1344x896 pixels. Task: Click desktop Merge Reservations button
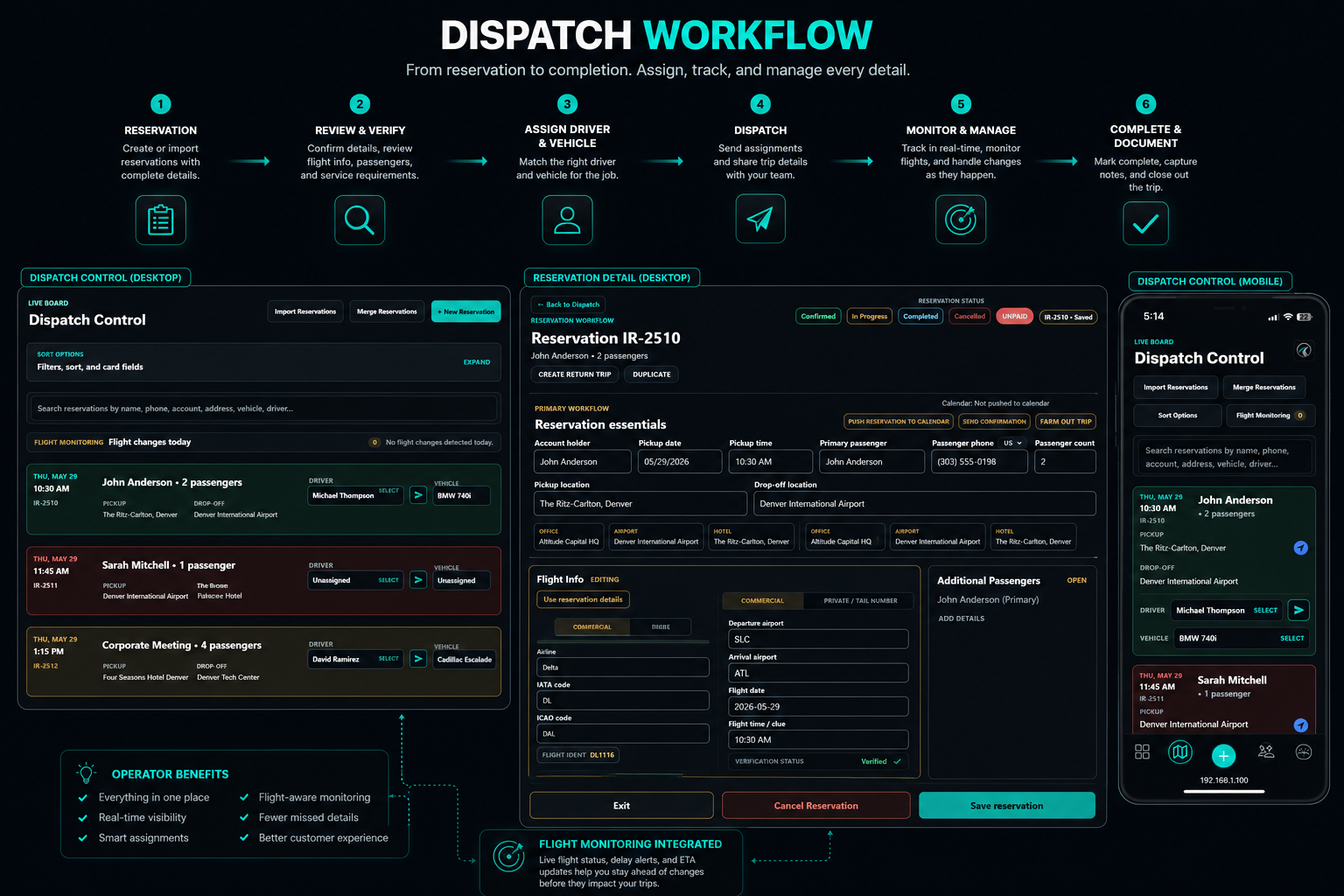coord(387,311)
